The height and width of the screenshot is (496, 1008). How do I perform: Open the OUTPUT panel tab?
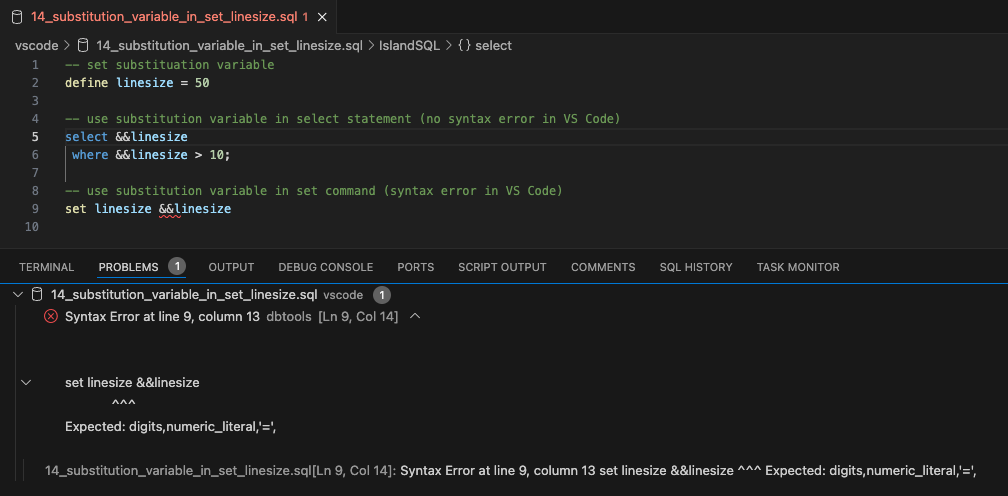tap(231, 267)
